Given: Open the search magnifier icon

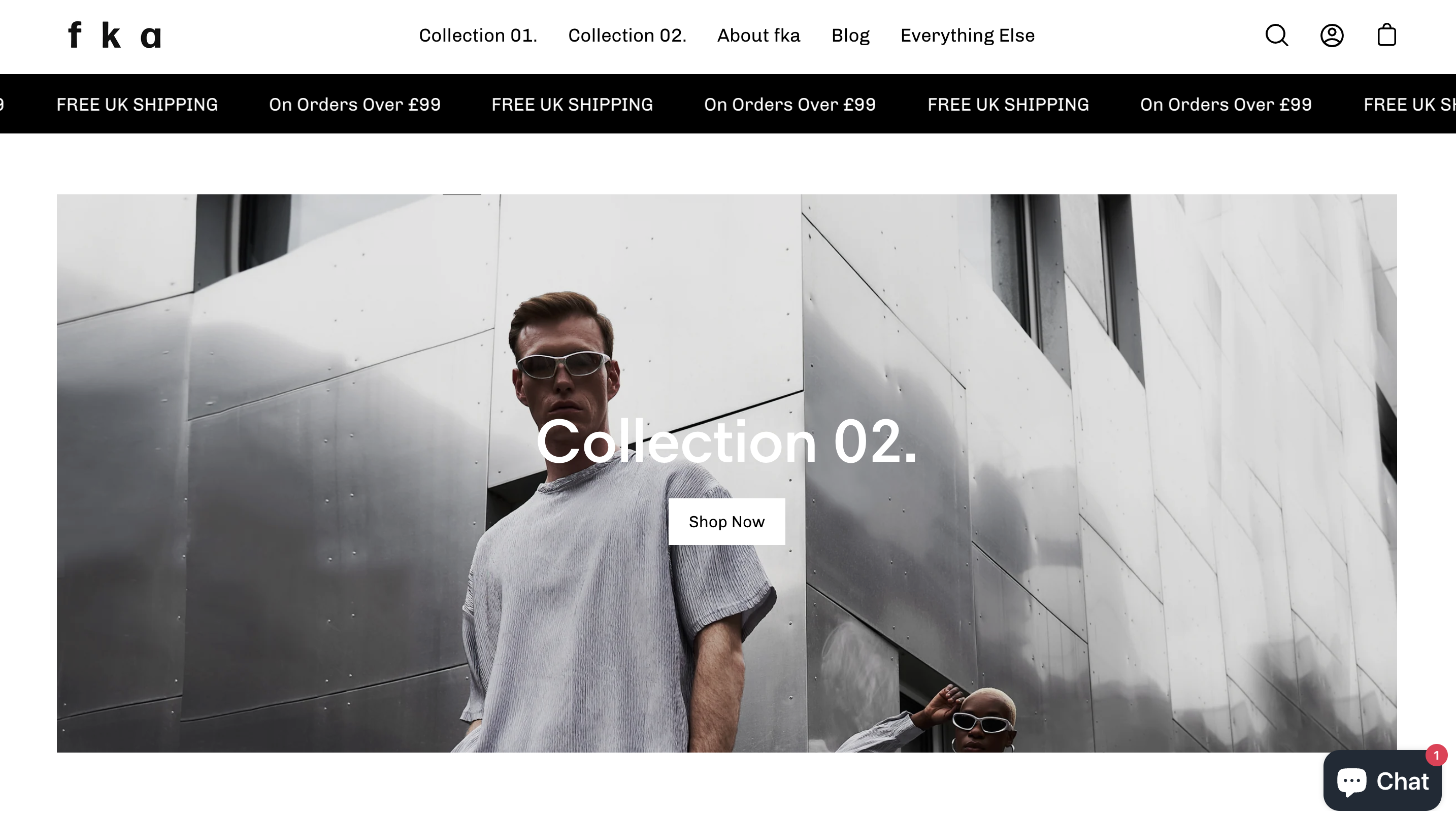Looking at the screenshot, I should point(1276,36).
